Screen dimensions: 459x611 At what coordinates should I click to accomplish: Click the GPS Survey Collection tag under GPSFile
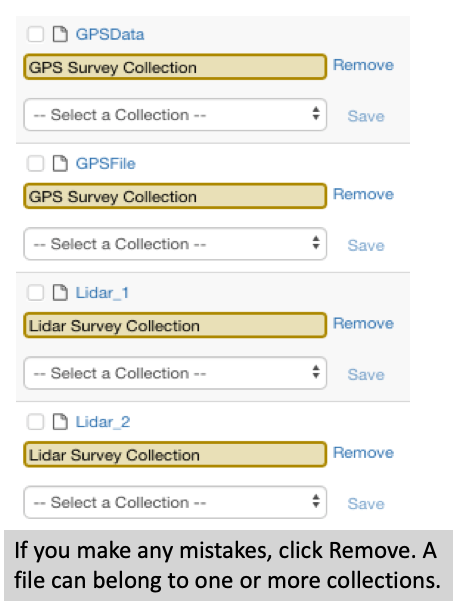(175, 196)
